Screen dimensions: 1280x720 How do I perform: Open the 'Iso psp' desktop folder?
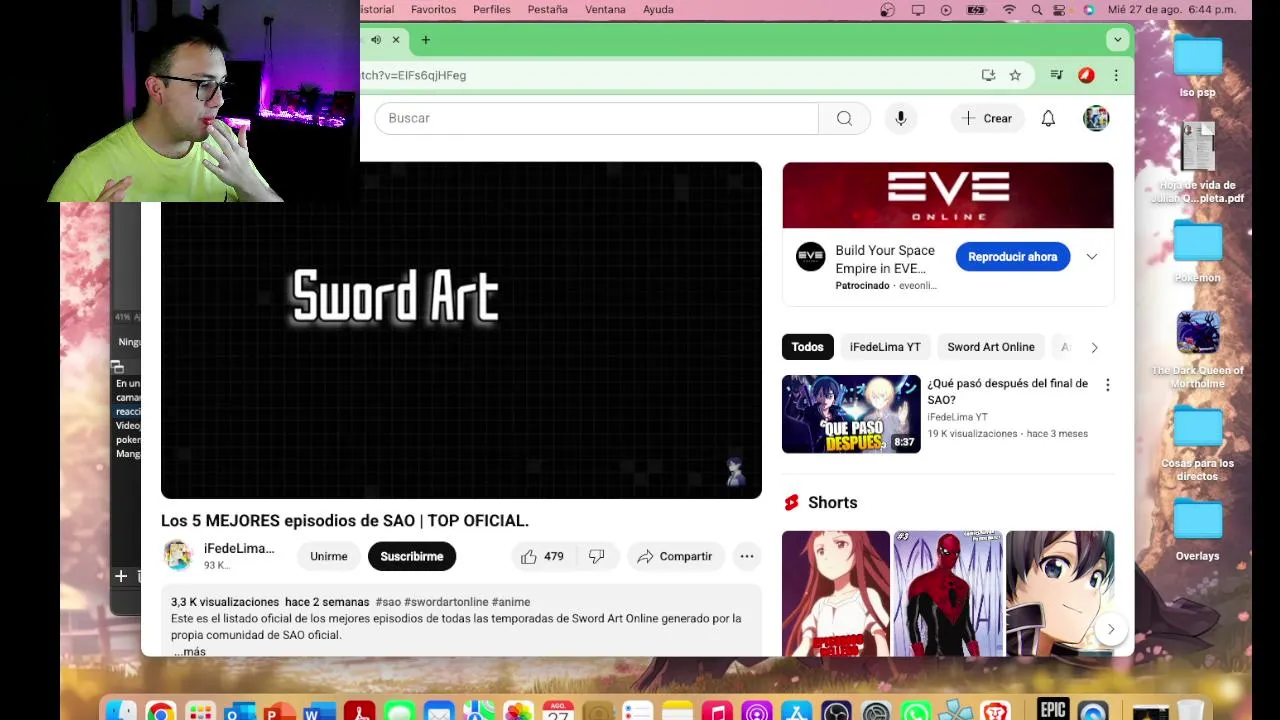click(1197, 66)
